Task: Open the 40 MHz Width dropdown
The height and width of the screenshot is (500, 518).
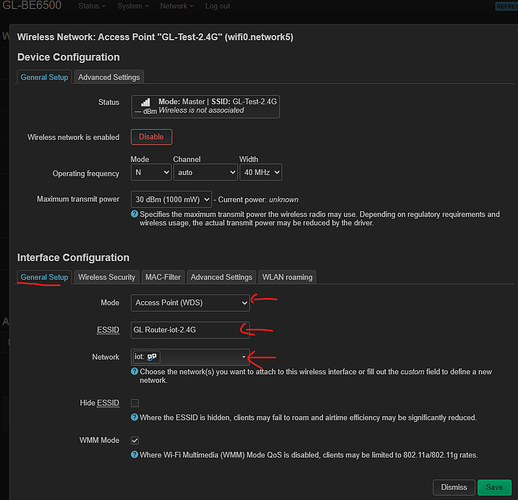Action: 261,172
